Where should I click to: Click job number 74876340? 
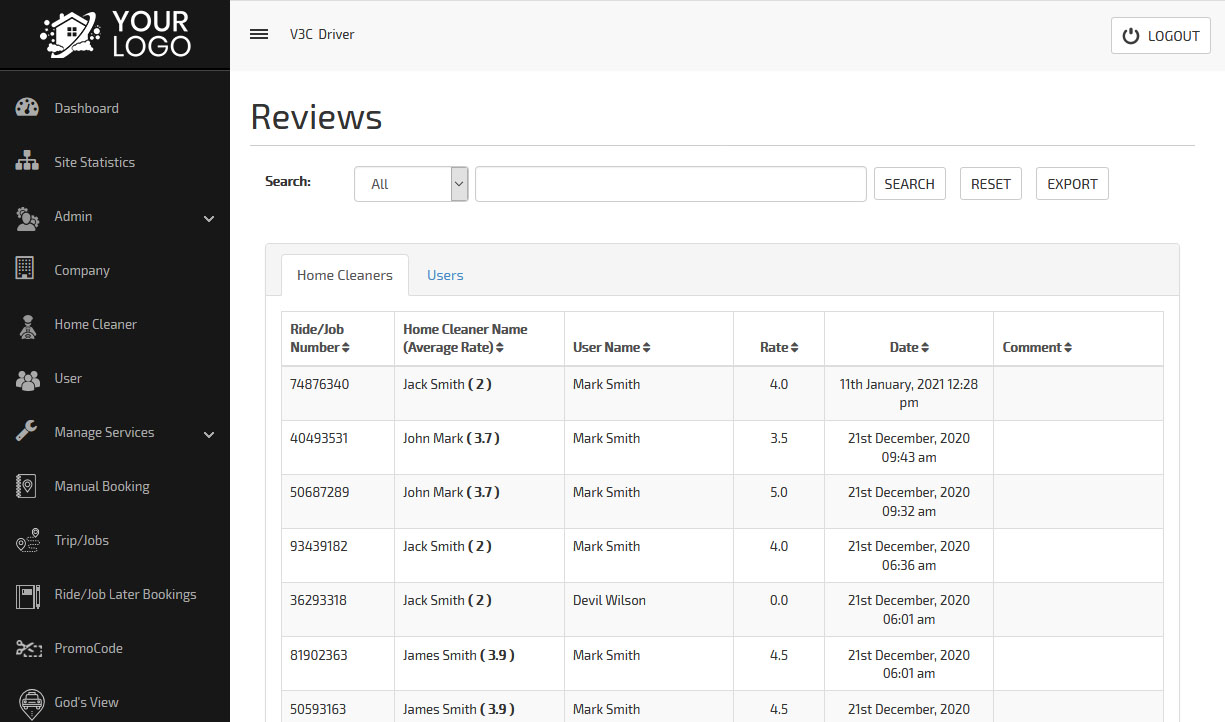tap(319, 384)
